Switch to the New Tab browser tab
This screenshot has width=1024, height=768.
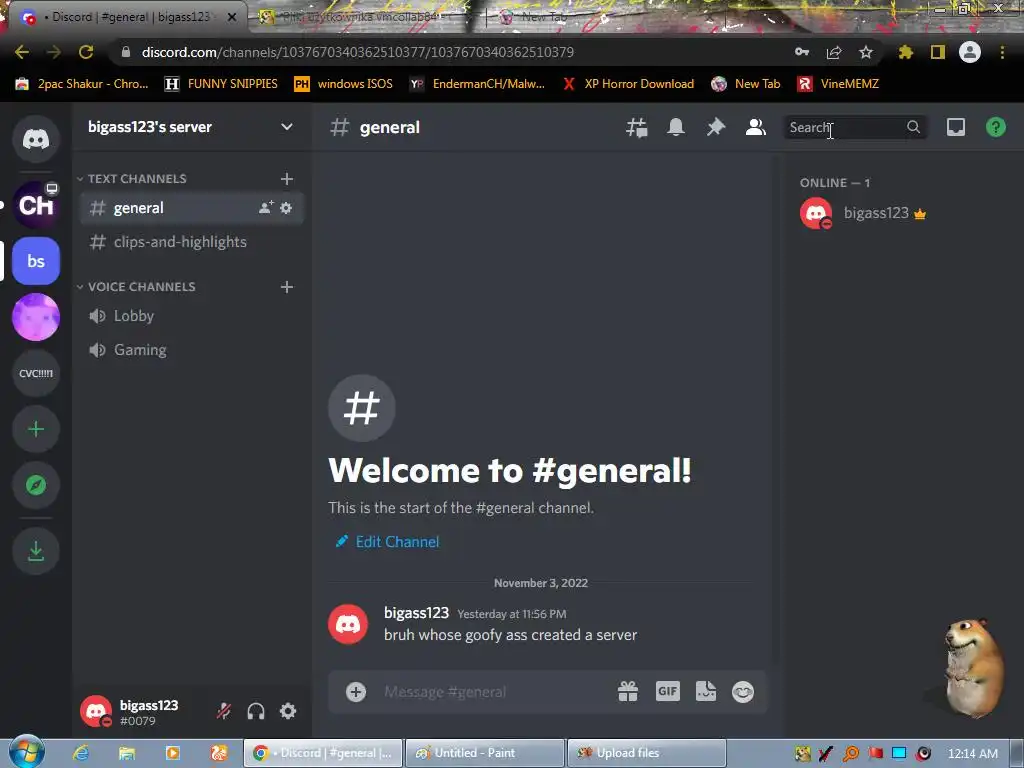click(542, 17)
